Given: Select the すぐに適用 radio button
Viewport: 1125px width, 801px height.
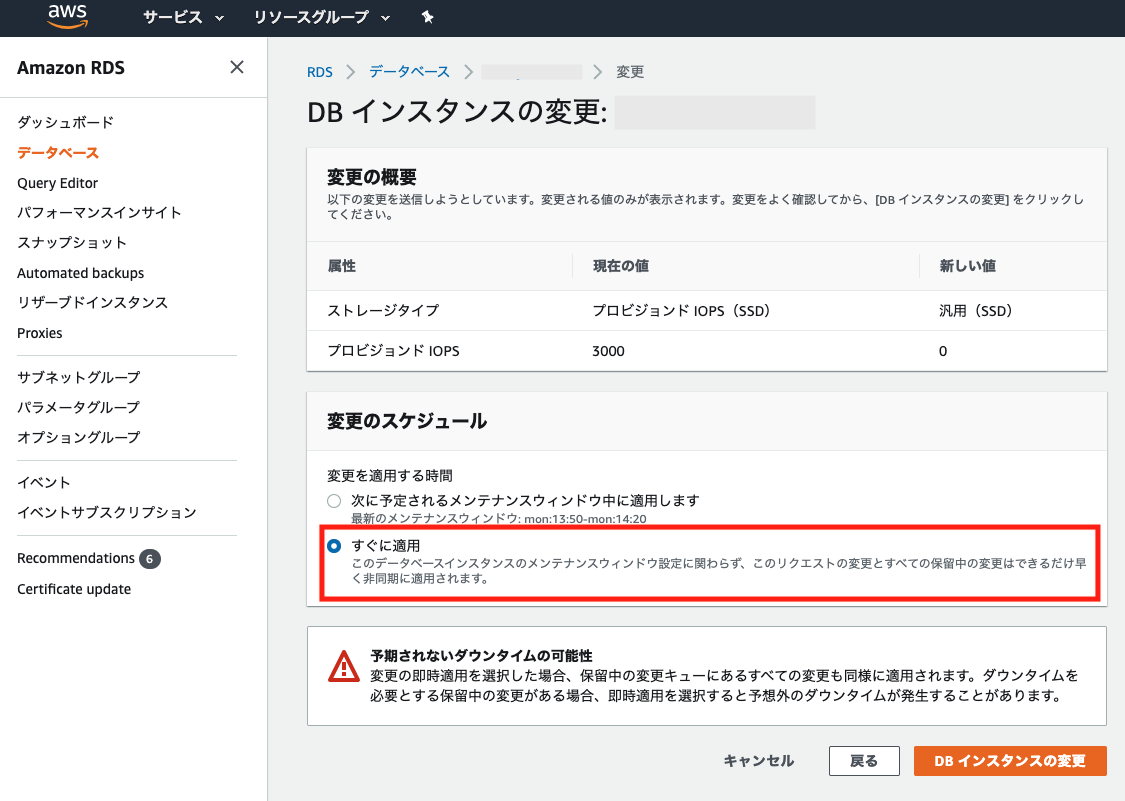Looking at the screenshot, I should (x=334, y=546).
